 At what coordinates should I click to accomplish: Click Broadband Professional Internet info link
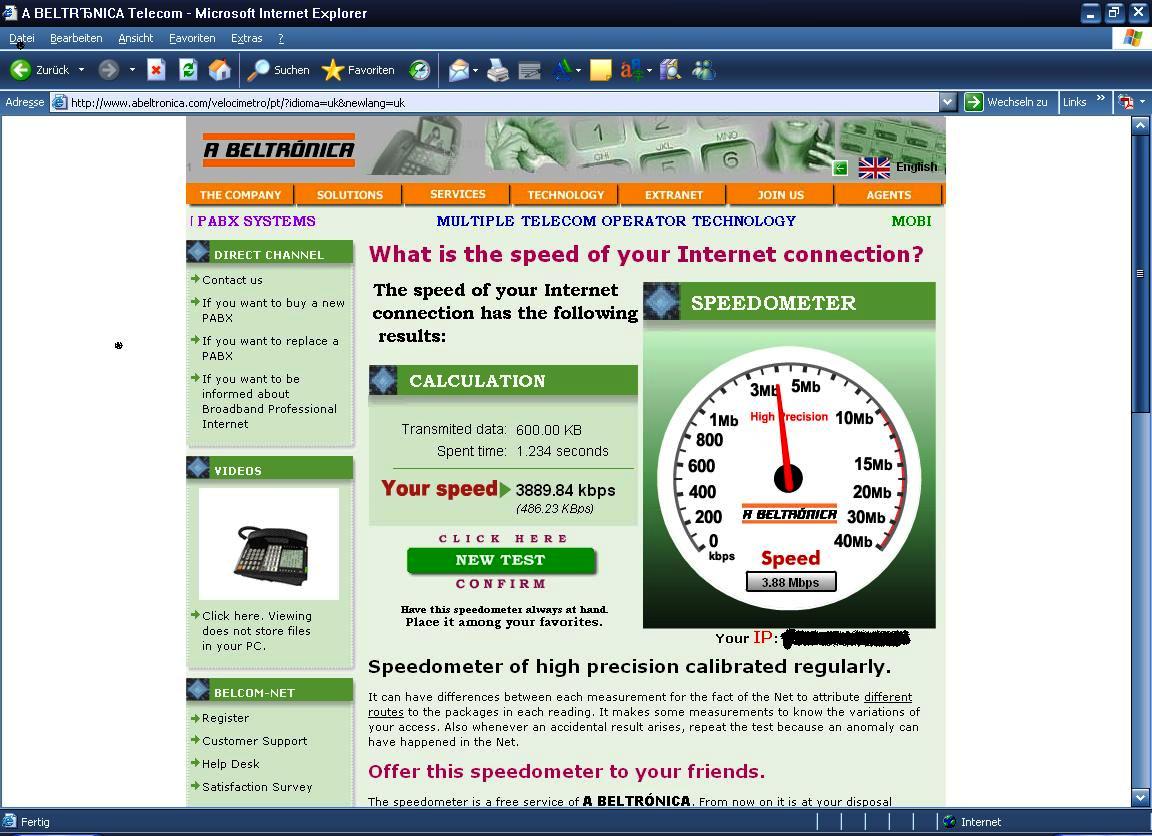[x=269, y=401]
